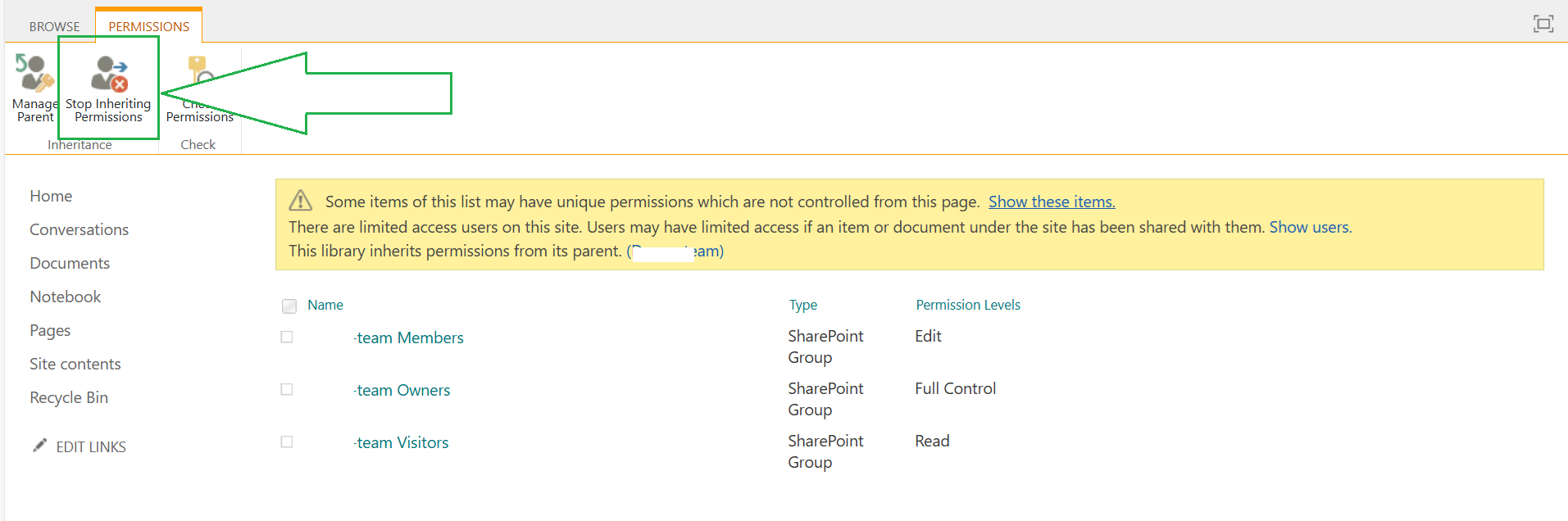Click the EDIT LINKS text

pos(91,446)
